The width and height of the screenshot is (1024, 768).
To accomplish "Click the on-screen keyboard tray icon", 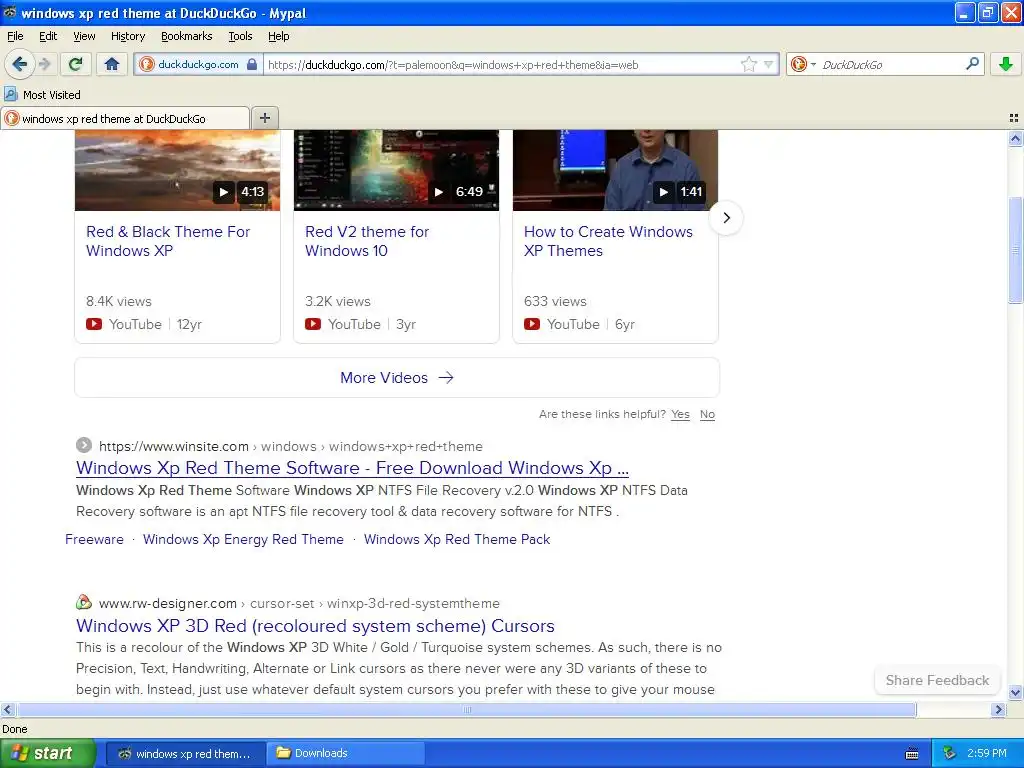I will pos(912,754).
